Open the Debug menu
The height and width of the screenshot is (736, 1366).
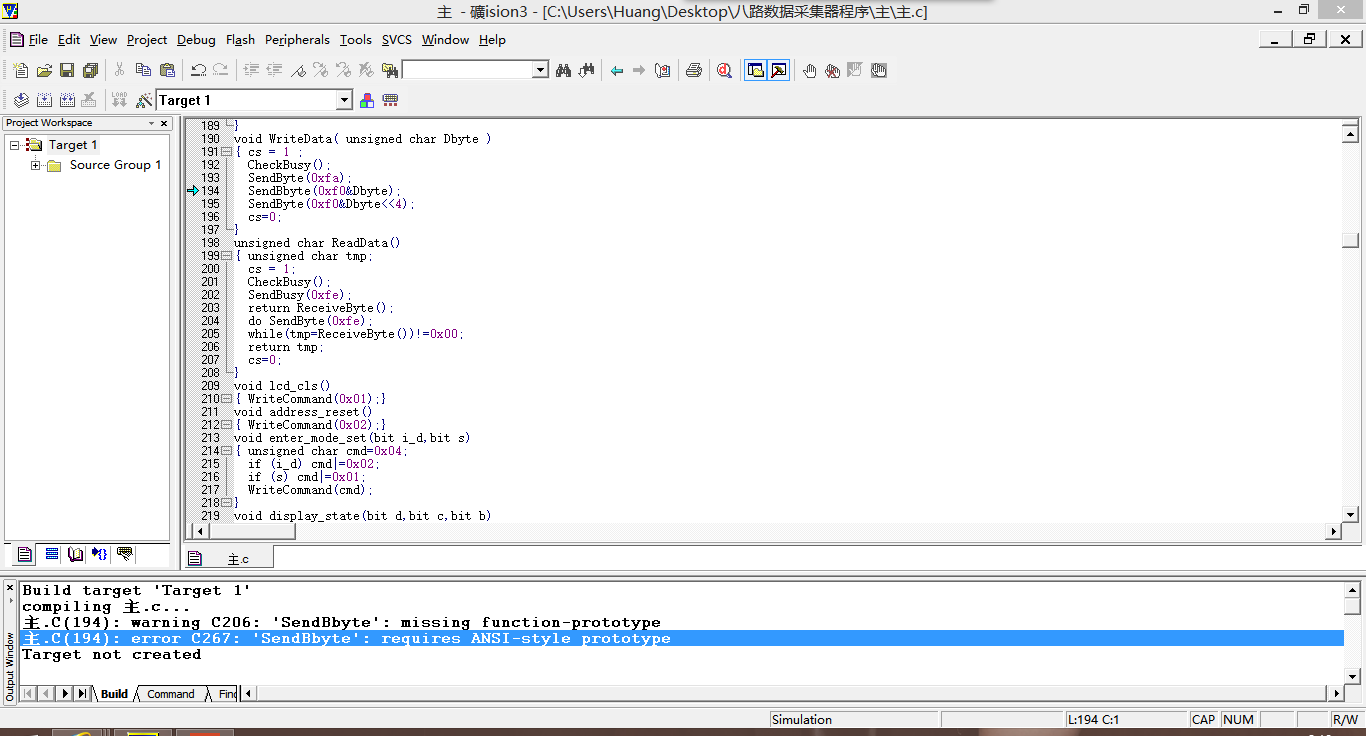196,40
